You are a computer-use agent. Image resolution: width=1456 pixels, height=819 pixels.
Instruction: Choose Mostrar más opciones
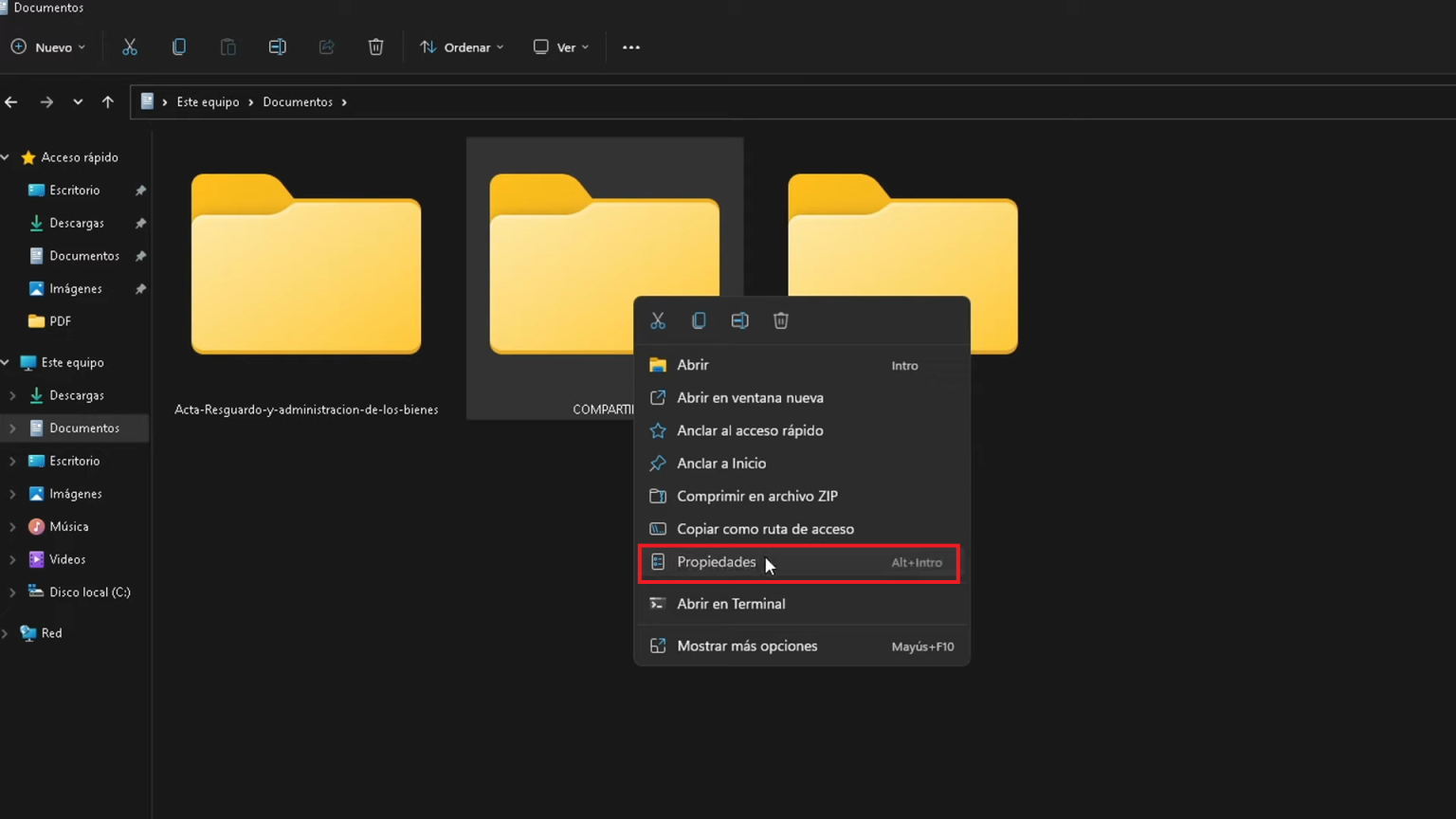click(x=802, y=646)
